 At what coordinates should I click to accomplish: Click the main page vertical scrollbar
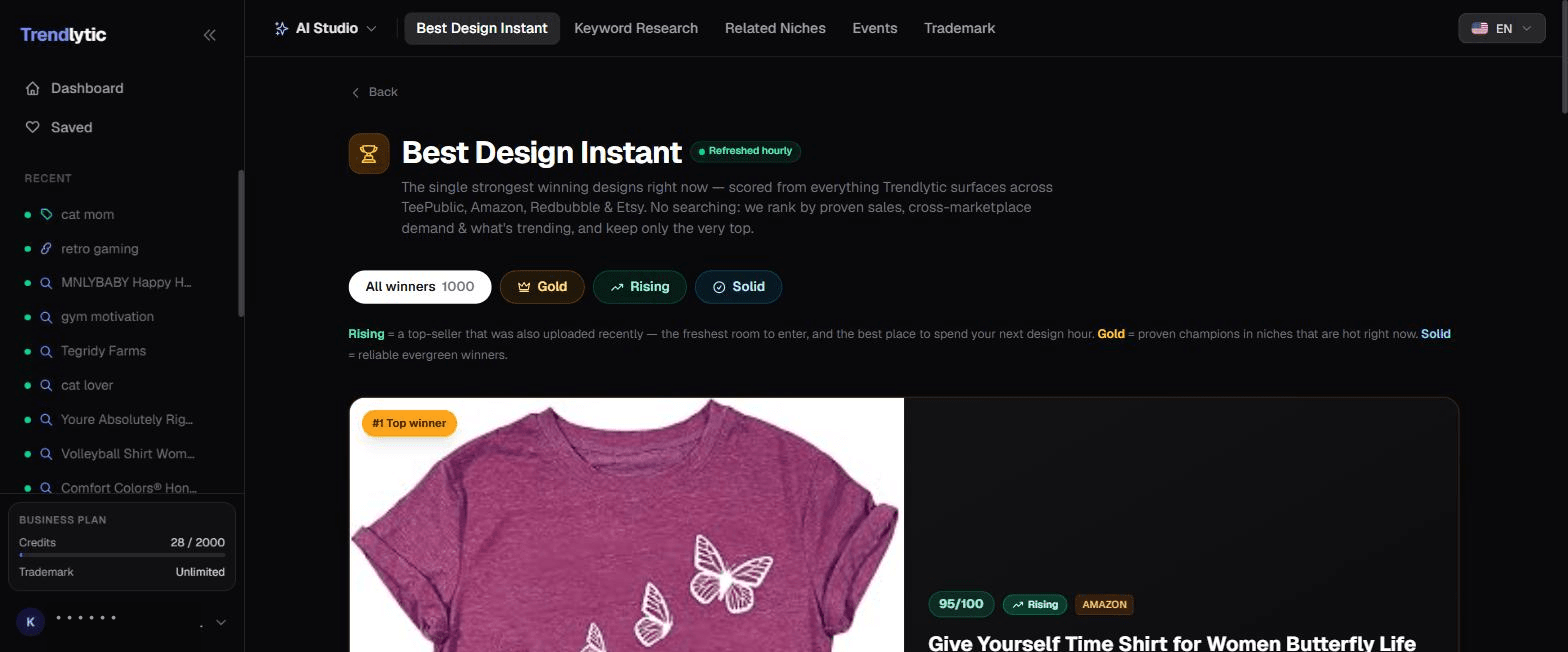click(x=1563, y=55)
